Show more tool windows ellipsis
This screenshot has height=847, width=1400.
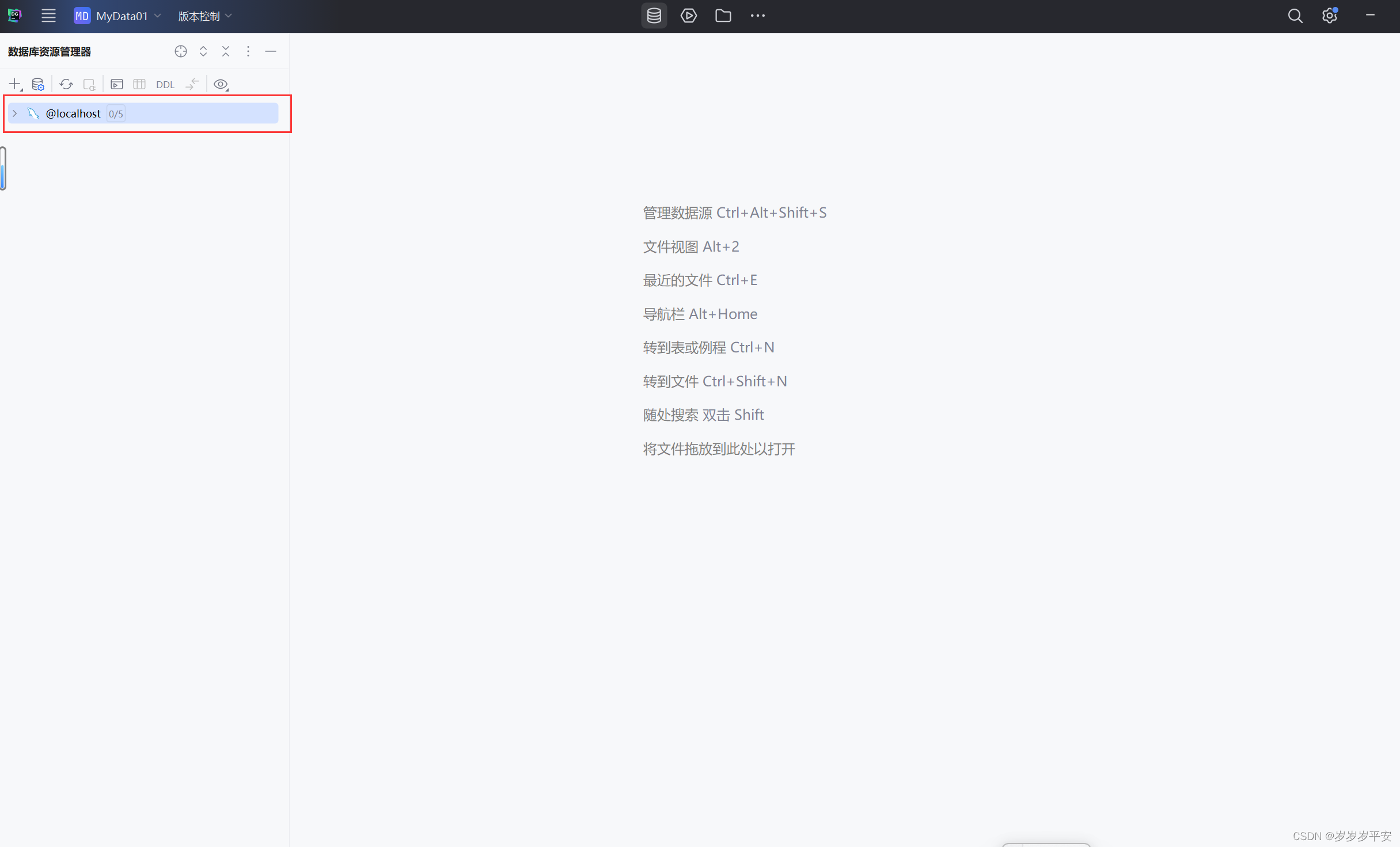(757, 16)
